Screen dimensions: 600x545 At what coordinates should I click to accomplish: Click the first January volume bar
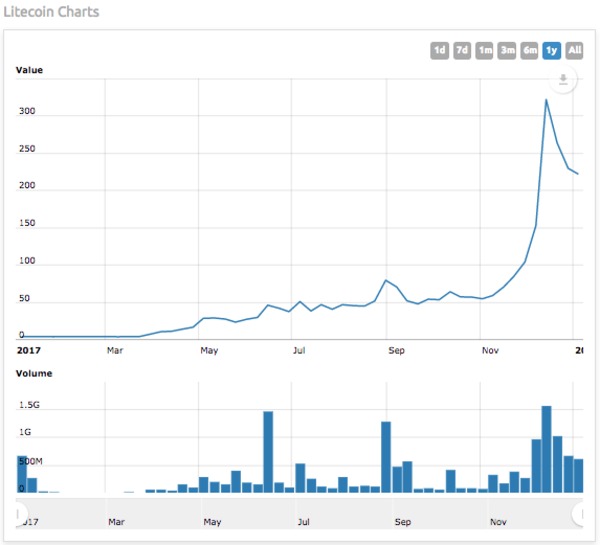tap(21, 474)
